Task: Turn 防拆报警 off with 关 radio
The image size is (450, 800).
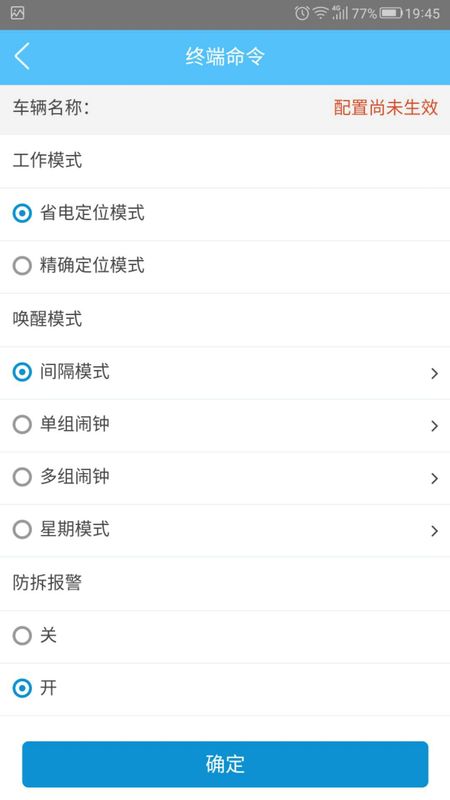Action: click(22, 636)
